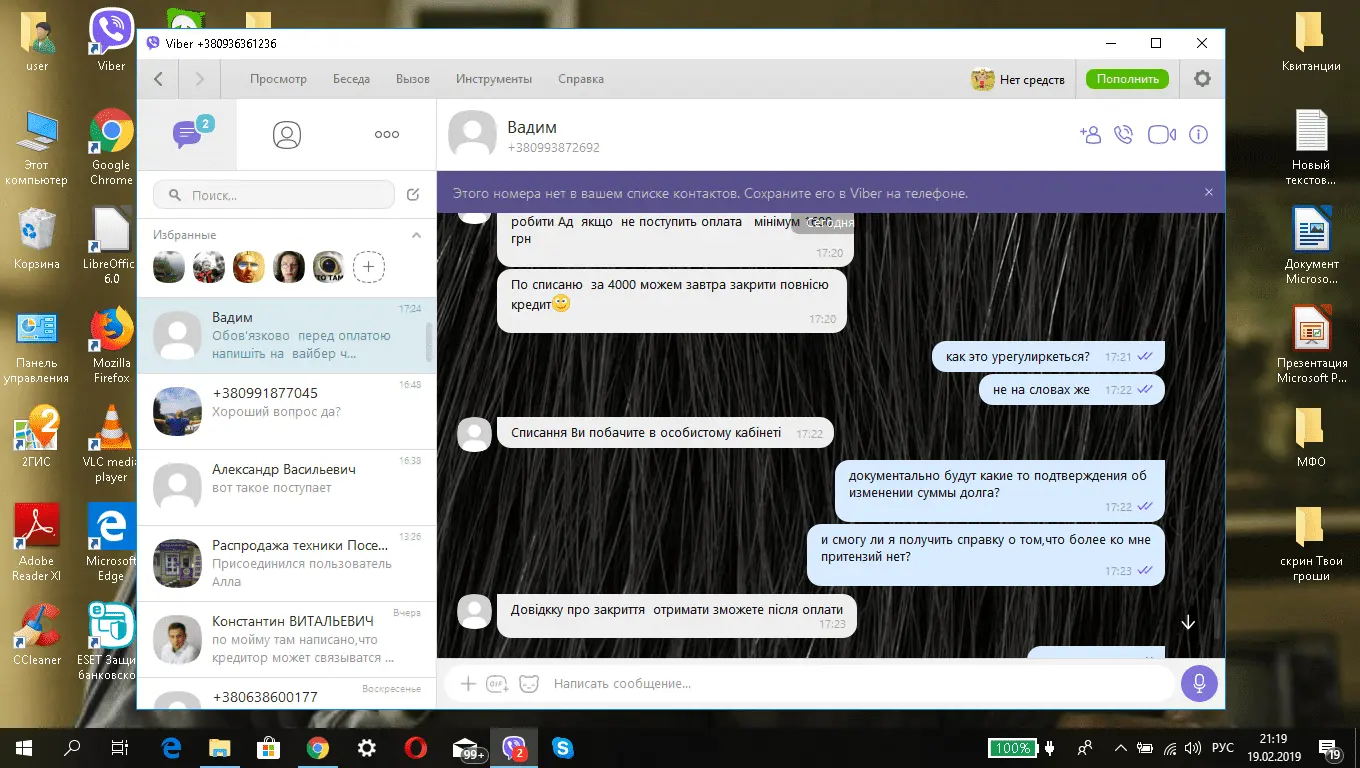Switch to the contacts tab
1360x768 pixels.
287,135
